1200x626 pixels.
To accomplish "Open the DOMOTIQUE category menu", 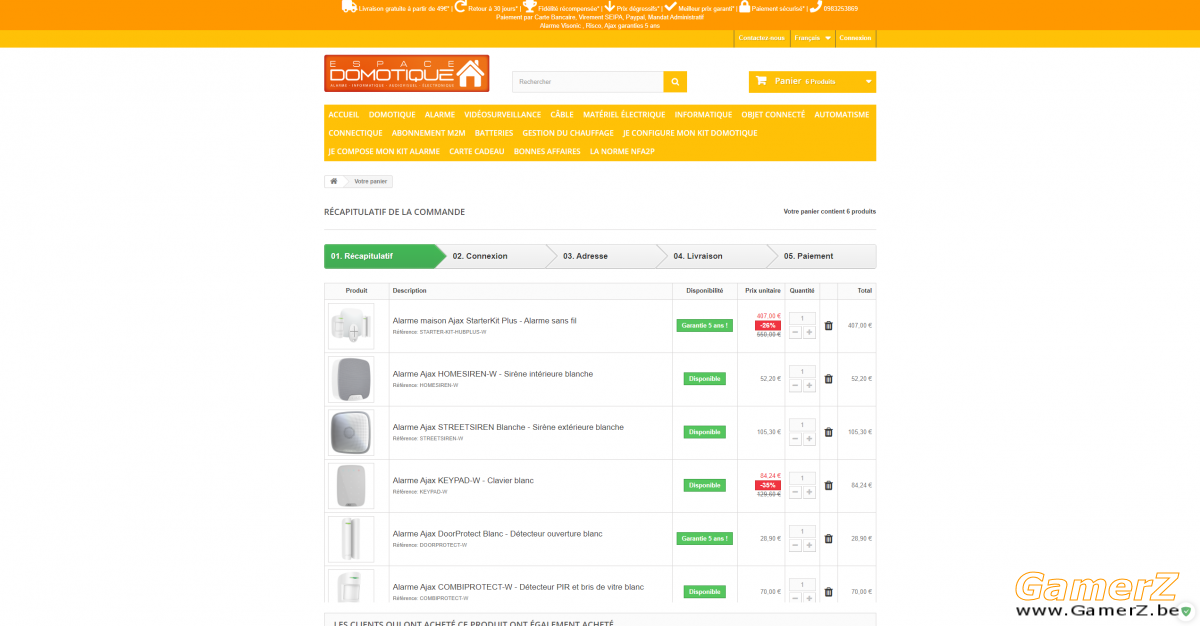I will (392, 115).
